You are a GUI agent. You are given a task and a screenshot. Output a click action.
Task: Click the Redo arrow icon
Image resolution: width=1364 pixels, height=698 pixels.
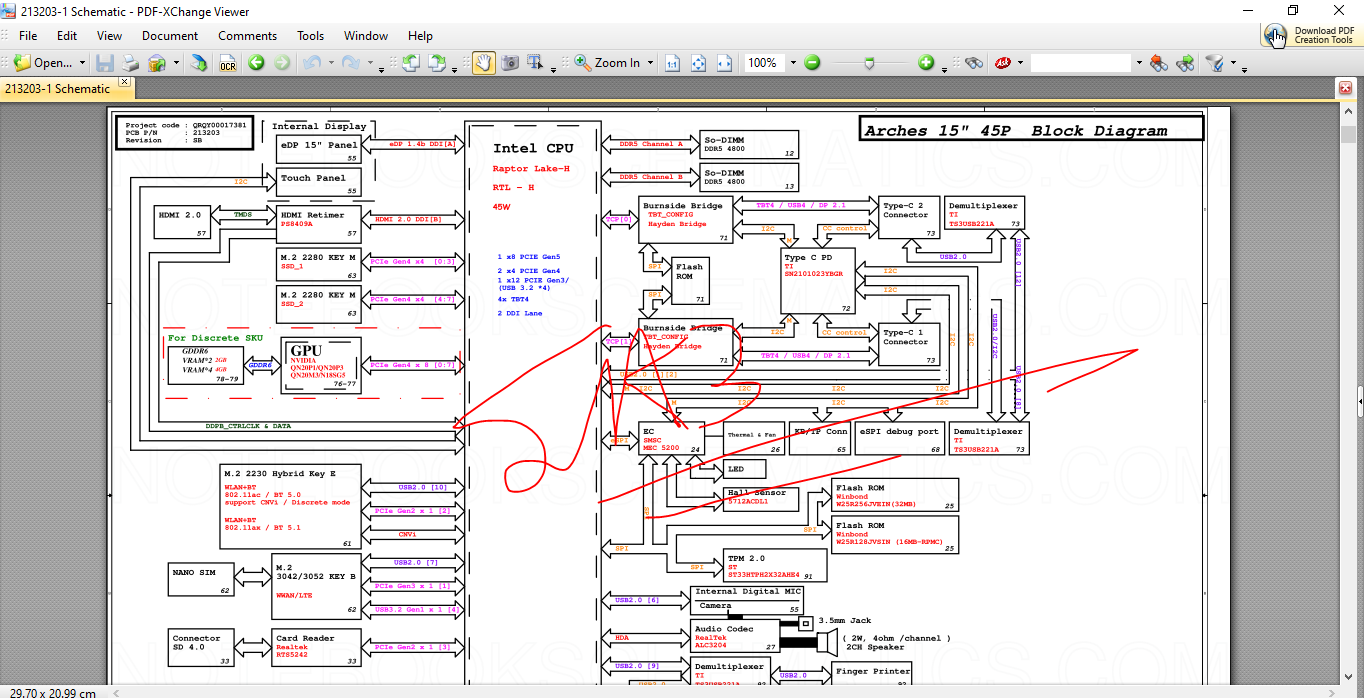click(351, 63)
